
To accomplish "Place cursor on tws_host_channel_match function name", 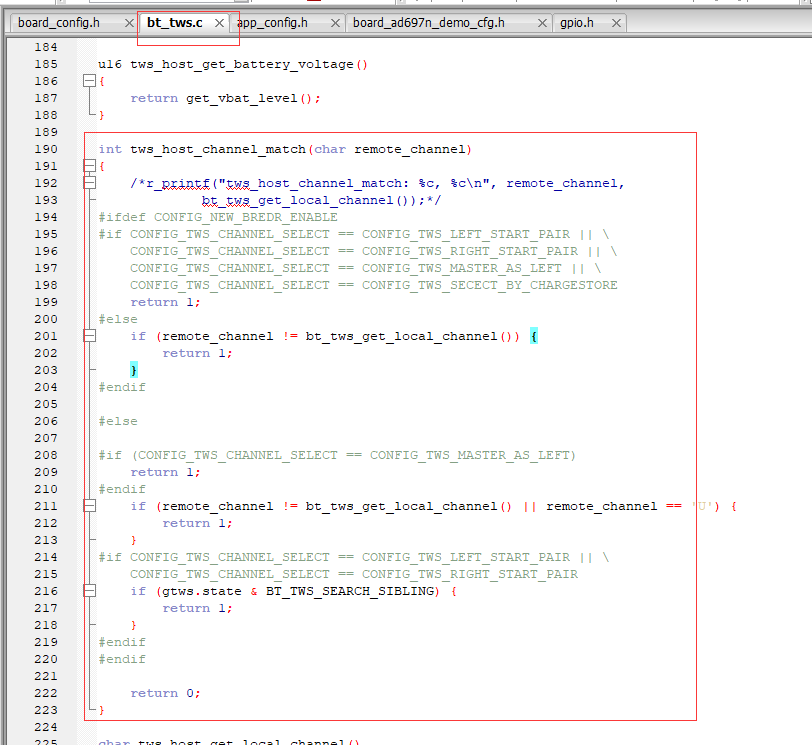I will [218, 150].
